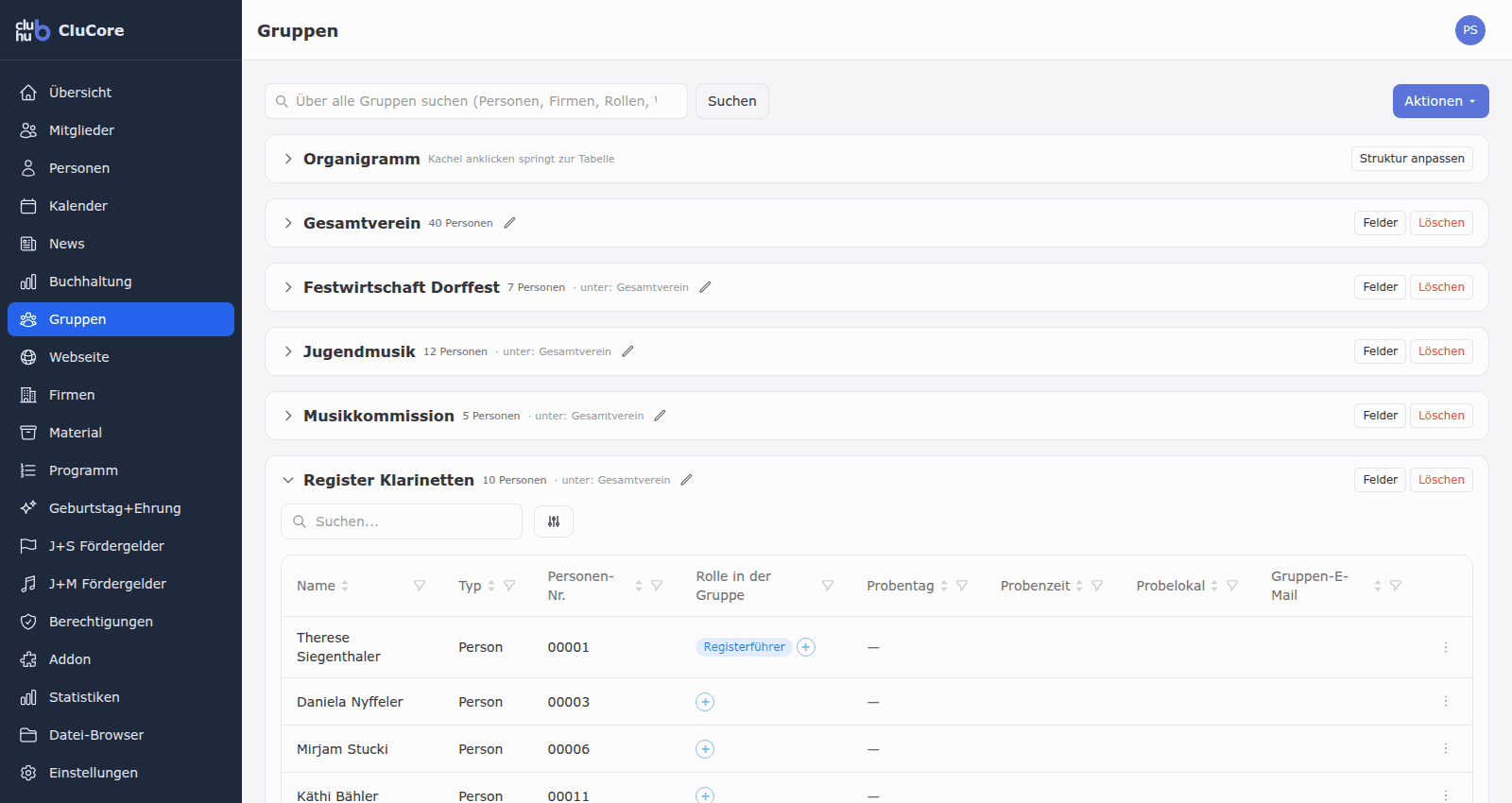
Task: Open Einstellungen in the sidebar
Action: 121,773
